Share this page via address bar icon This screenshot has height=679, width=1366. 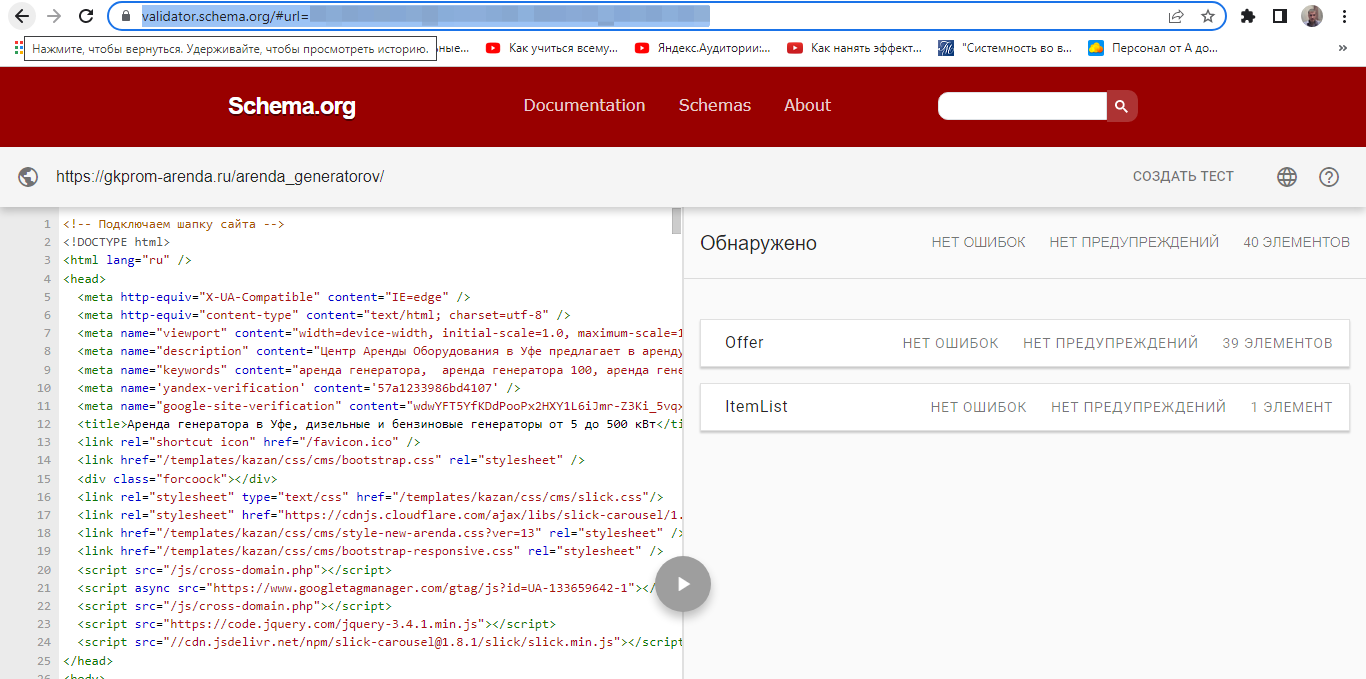[x=1176, y=16]
